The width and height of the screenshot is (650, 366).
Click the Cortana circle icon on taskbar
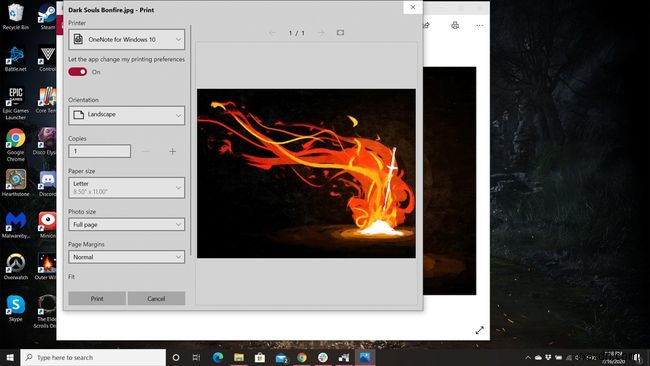click(176, 357)
